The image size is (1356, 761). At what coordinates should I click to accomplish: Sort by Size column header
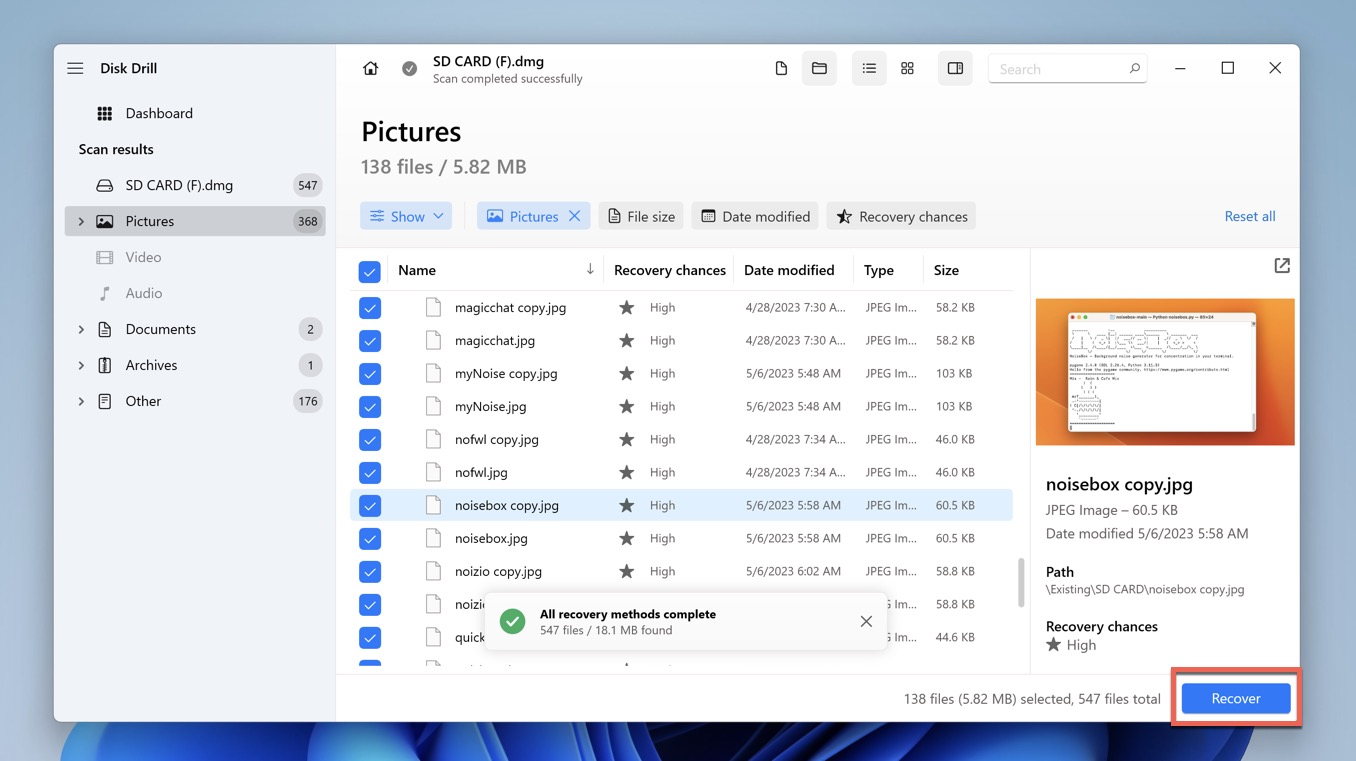pos(946,270)
